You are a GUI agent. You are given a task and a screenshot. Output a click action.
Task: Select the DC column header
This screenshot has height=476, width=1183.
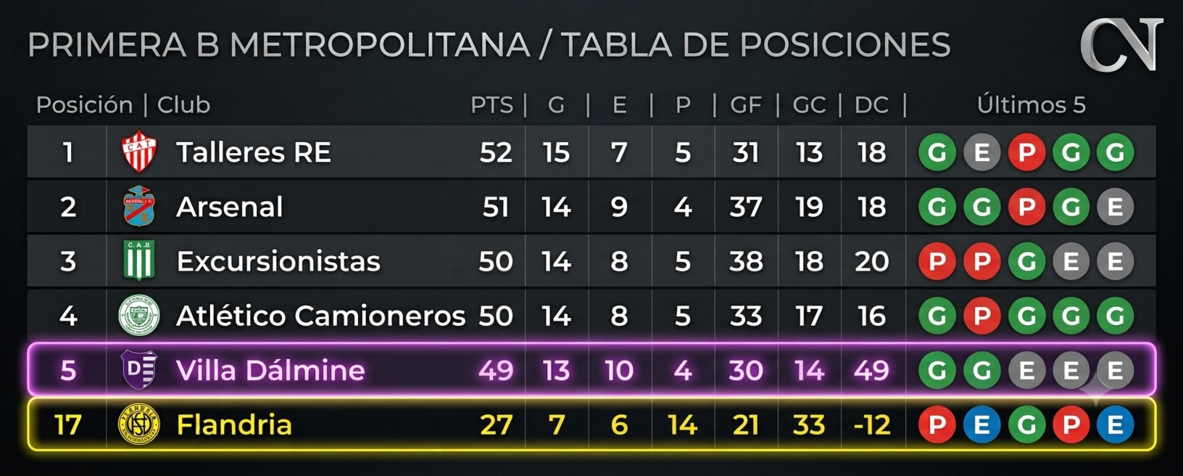871,106
